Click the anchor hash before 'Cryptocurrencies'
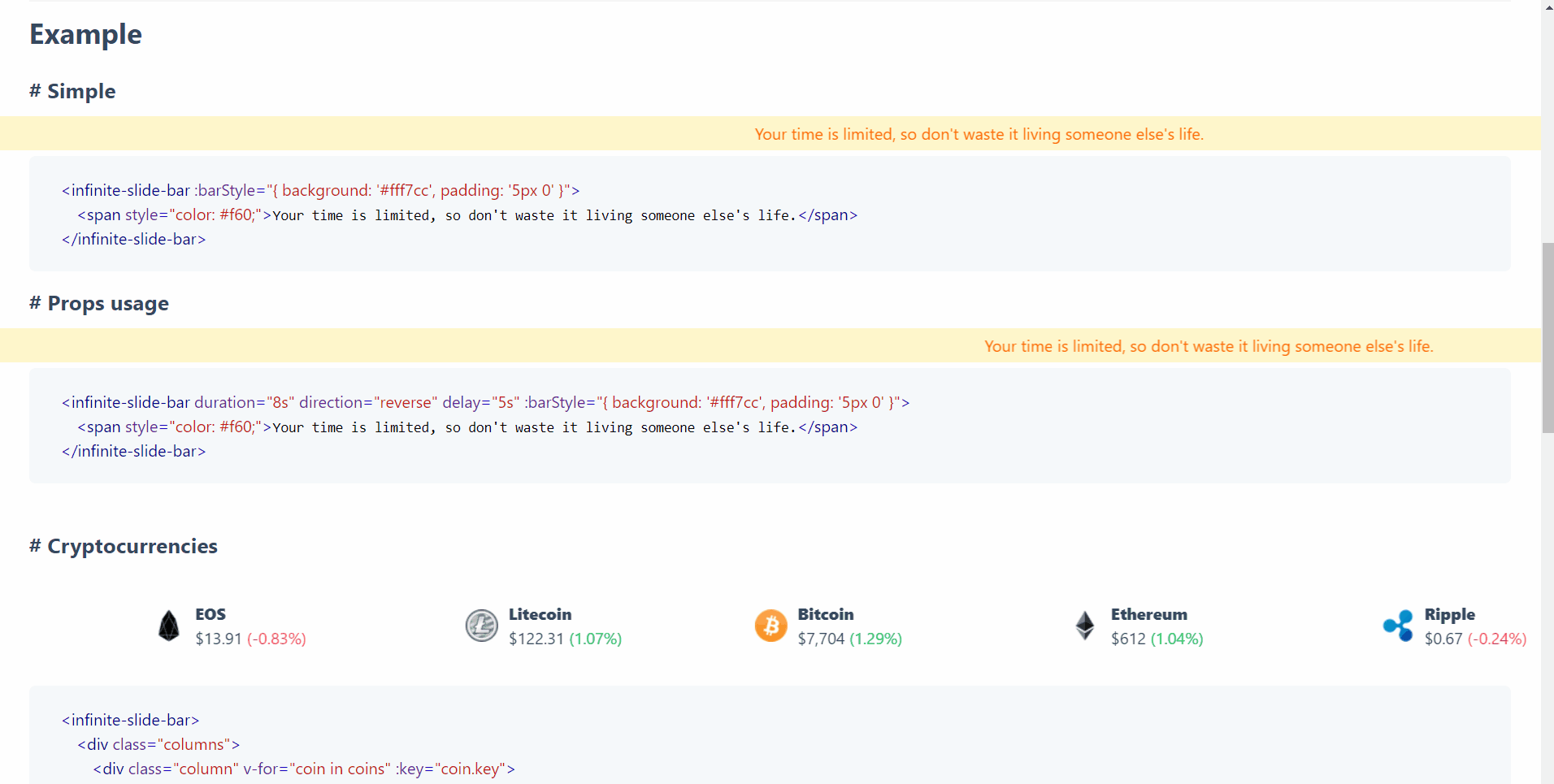1554x784 pixels. coord(34,546)
